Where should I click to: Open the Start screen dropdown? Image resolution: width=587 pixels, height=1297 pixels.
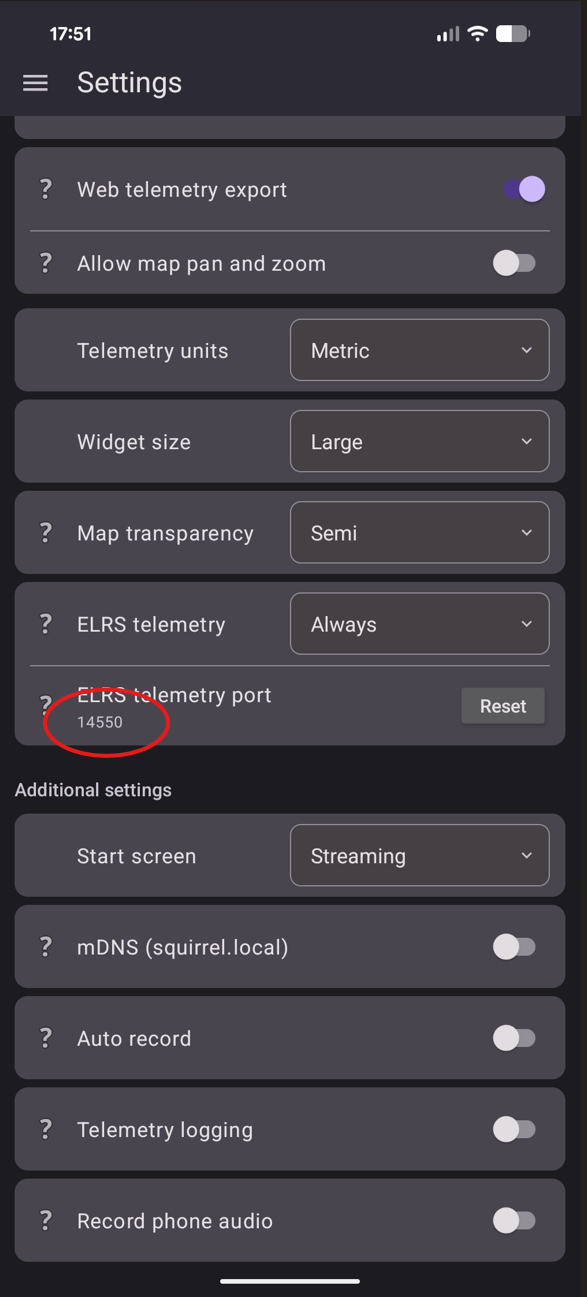(419, 855)
